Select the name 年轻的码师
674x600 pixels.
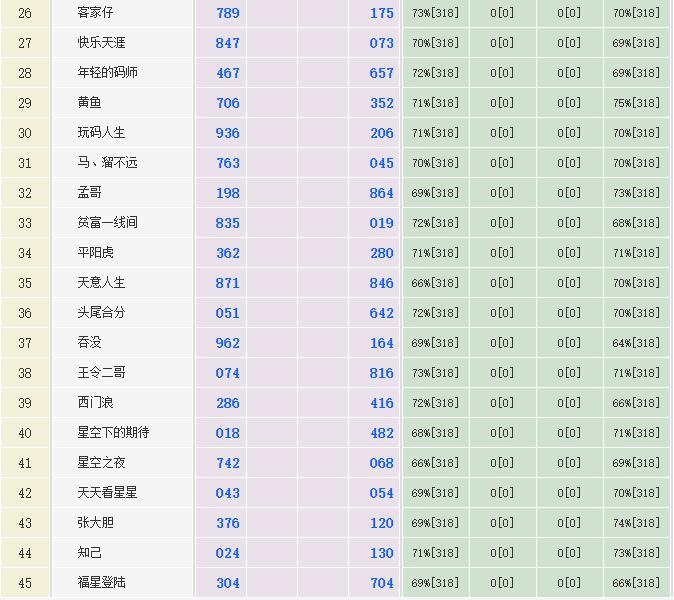107,73
